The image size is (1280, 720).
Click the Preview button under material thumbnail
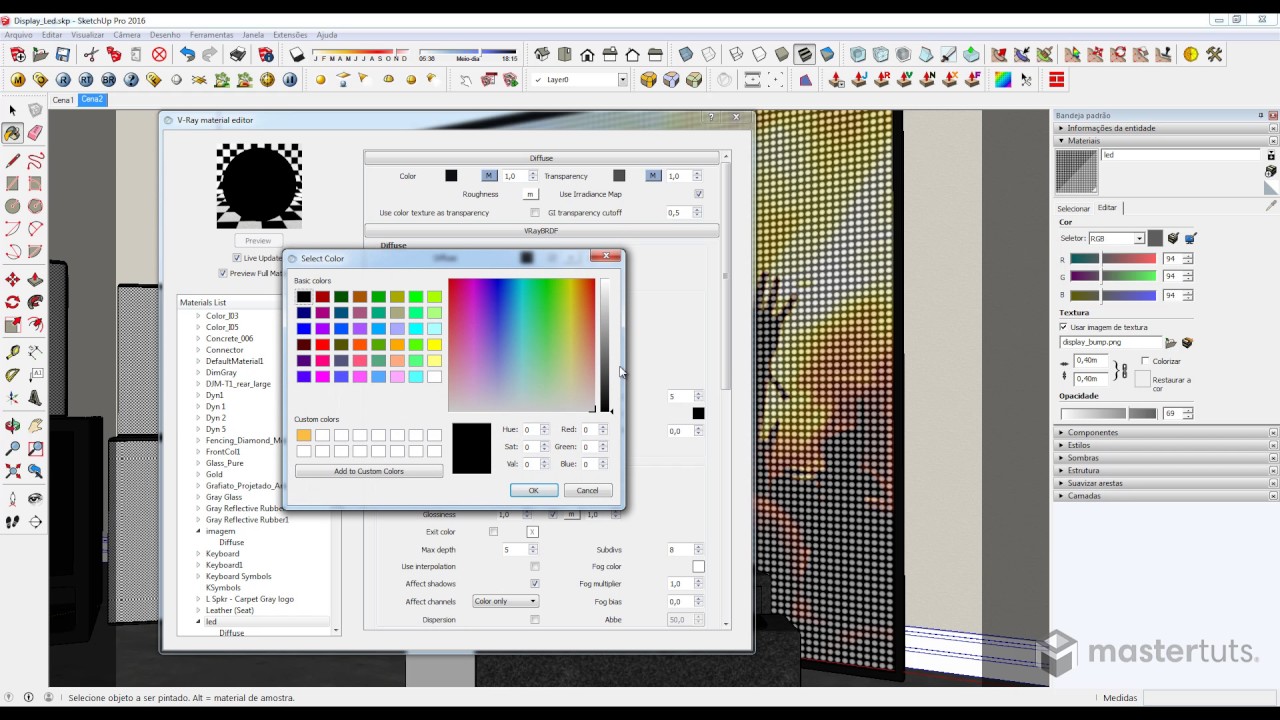click(x=258, y=241)
